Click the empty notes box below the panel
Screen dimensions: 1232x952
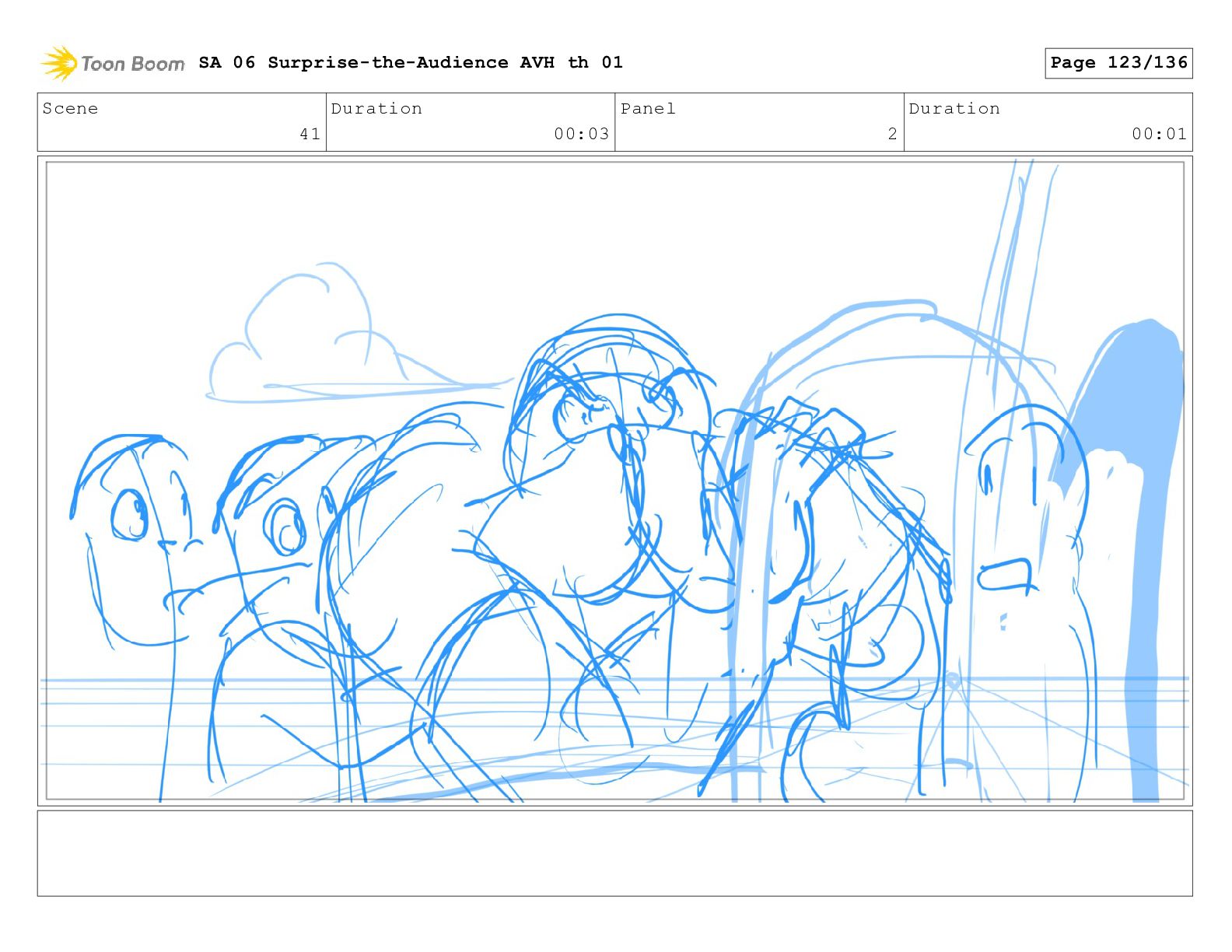(x=614, y=853)
